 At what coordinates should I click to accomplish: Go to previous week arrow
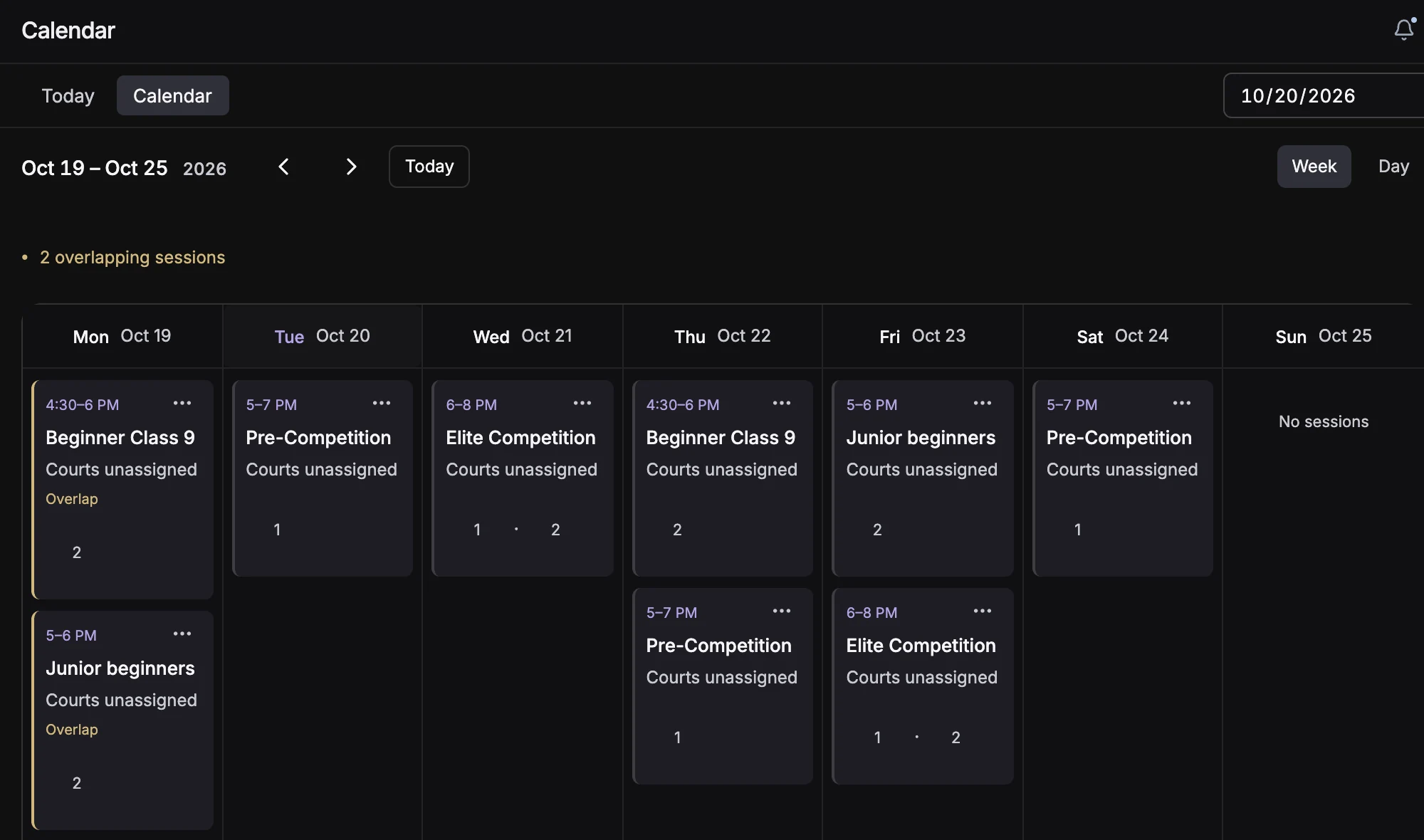click(x=283, y=167)
